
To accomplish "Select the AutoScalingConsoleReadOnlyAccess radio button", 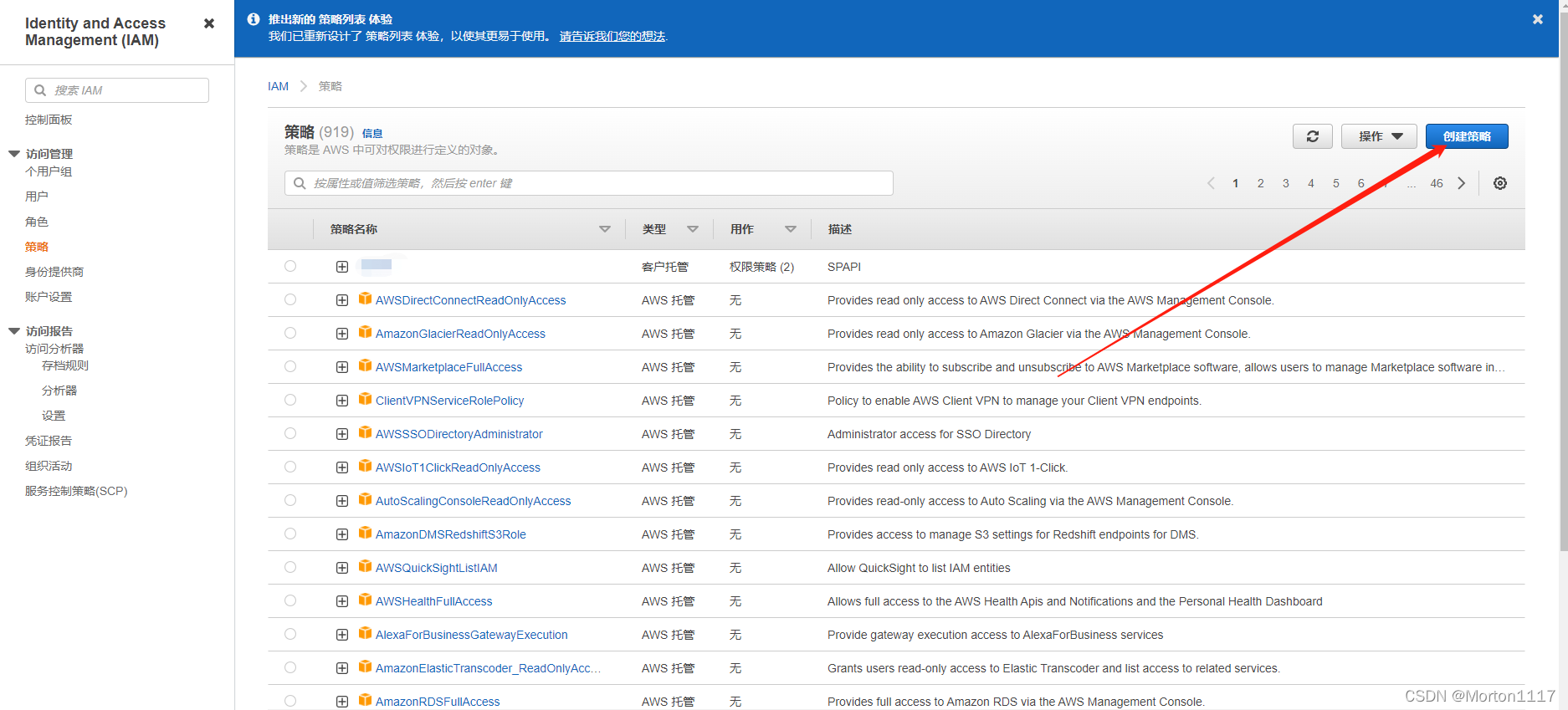I will pos(290,500).
